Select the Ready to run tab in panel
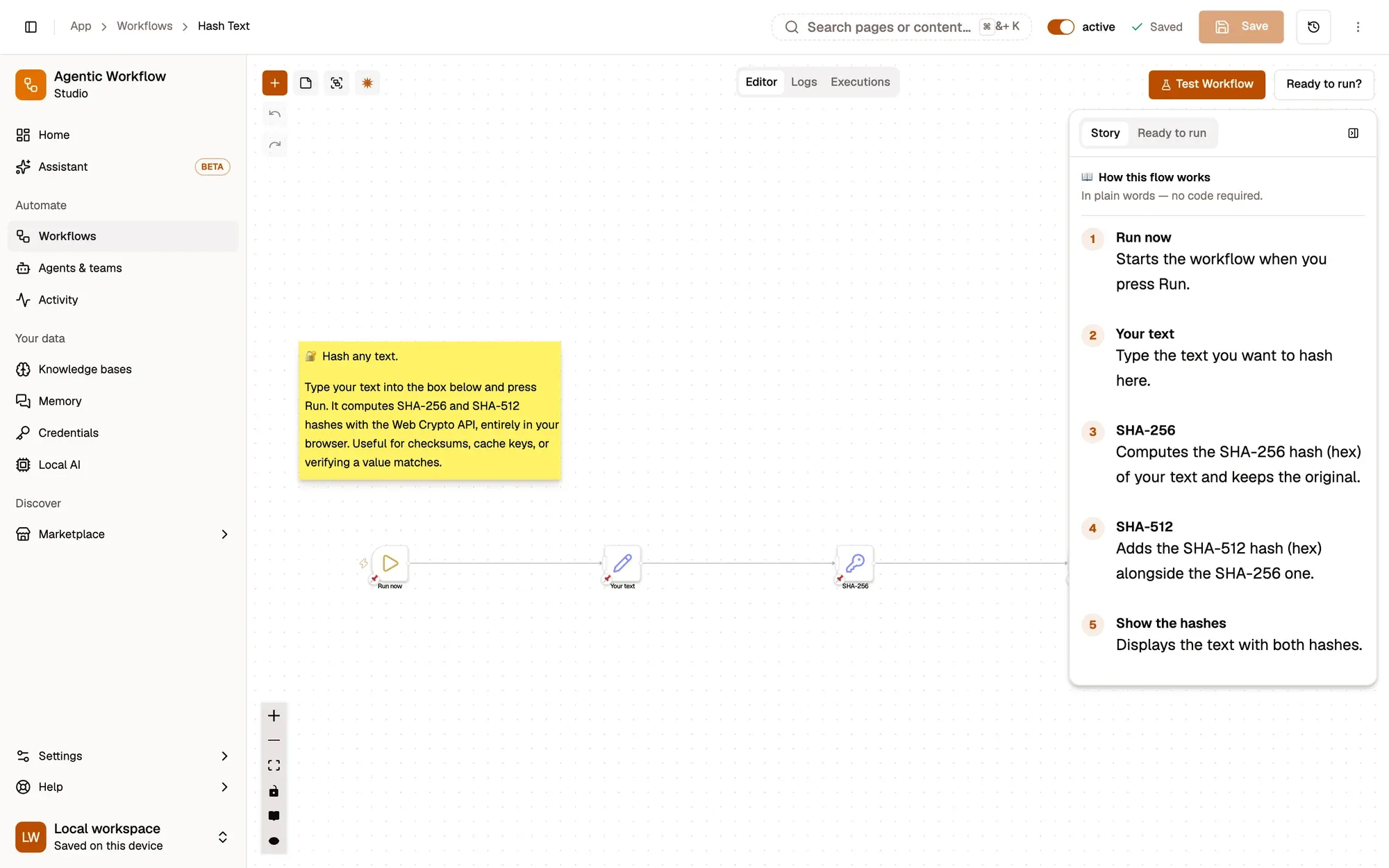The image size is (1389, 868). coord(1172,133)
